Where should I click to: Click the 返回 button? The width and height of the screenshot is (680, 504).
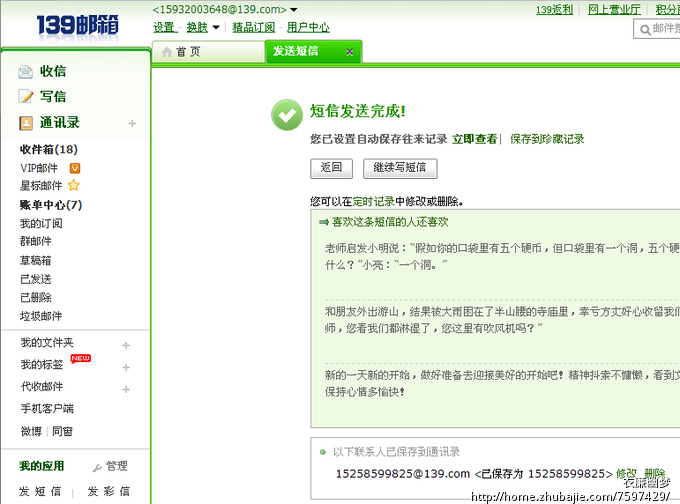click(x=331, y=168)
